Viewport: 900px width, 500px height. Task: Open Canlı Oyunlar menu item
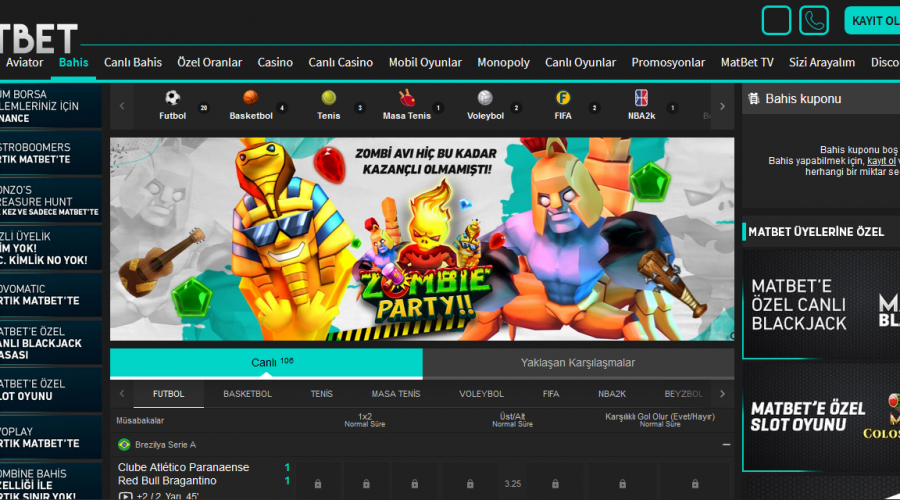click(x=580, y=63)
